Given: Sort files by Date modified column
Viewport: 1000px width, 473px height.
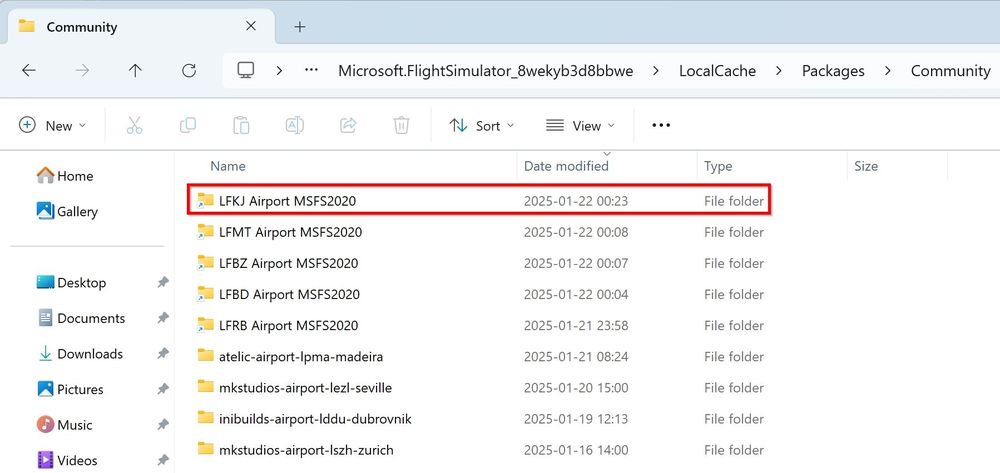Looking at the screenshot, I should (x=566, y=166).
